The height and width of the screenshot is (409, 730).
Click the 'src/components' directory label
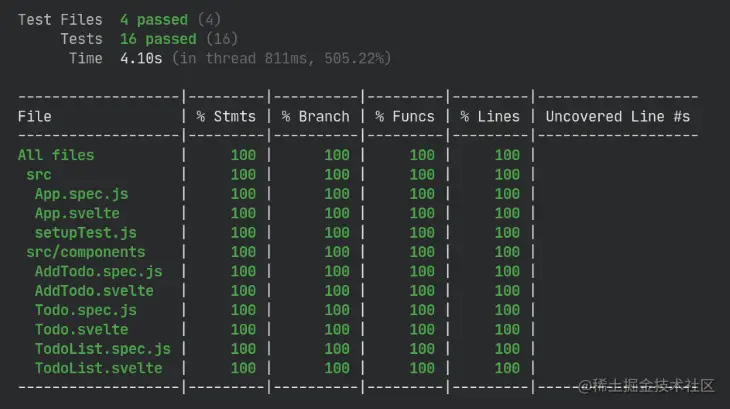pos(86,252)
